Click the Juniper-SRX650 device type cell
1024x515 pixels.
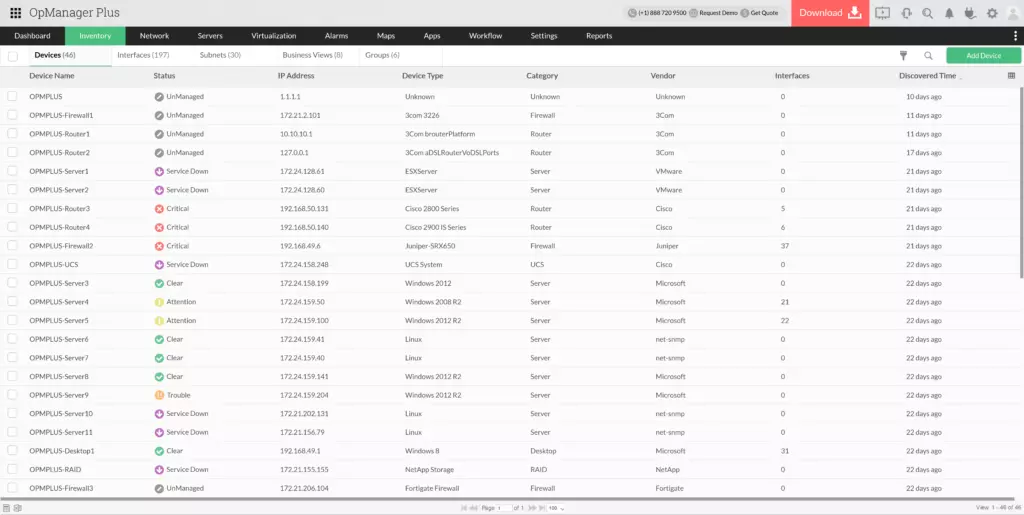pos(430,246)
